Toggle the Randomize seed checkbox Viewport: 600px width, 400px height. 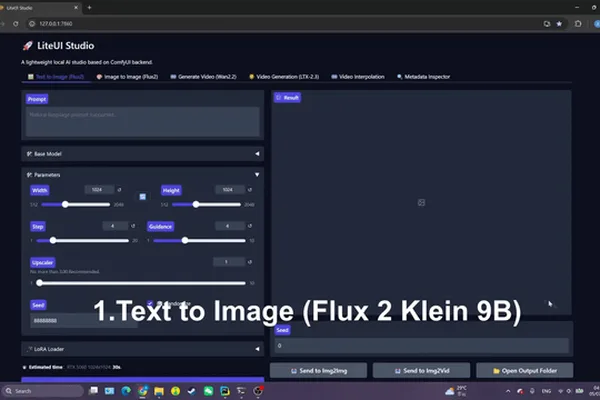150,304
